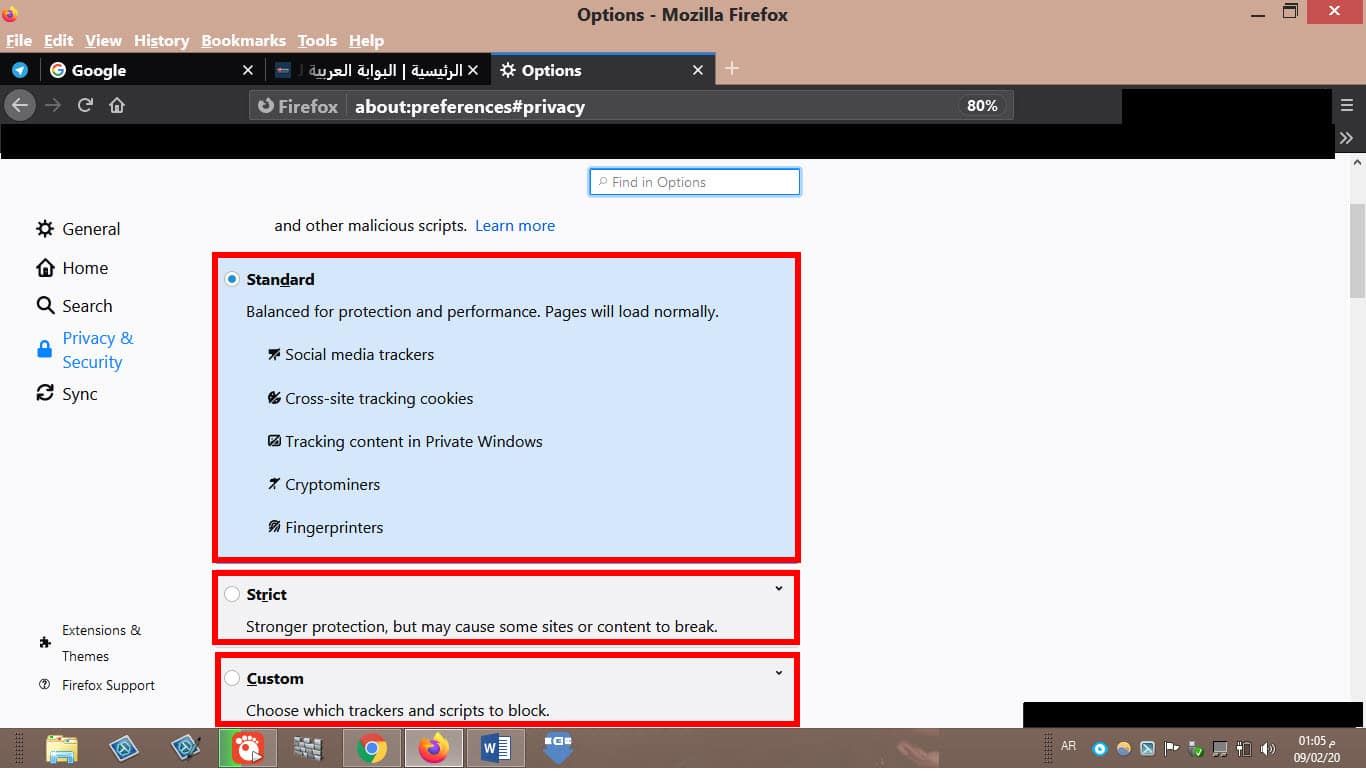Click the Cryptominers icon

pos(274,484)
